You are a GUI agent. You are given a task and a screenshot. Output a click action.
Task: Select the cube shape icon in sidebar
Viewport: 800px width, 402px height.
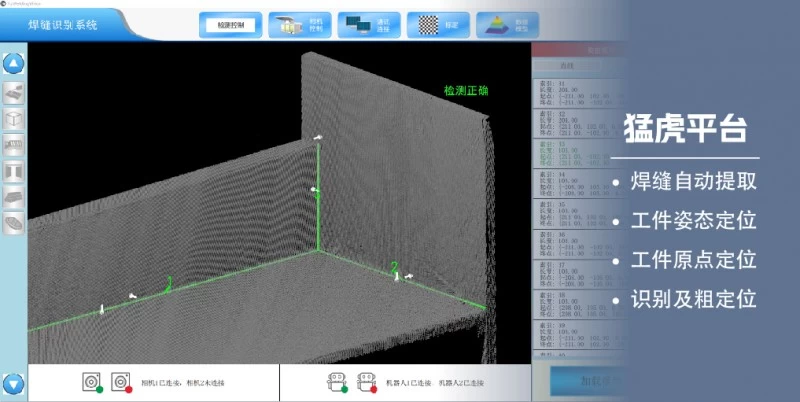[14, 120]
